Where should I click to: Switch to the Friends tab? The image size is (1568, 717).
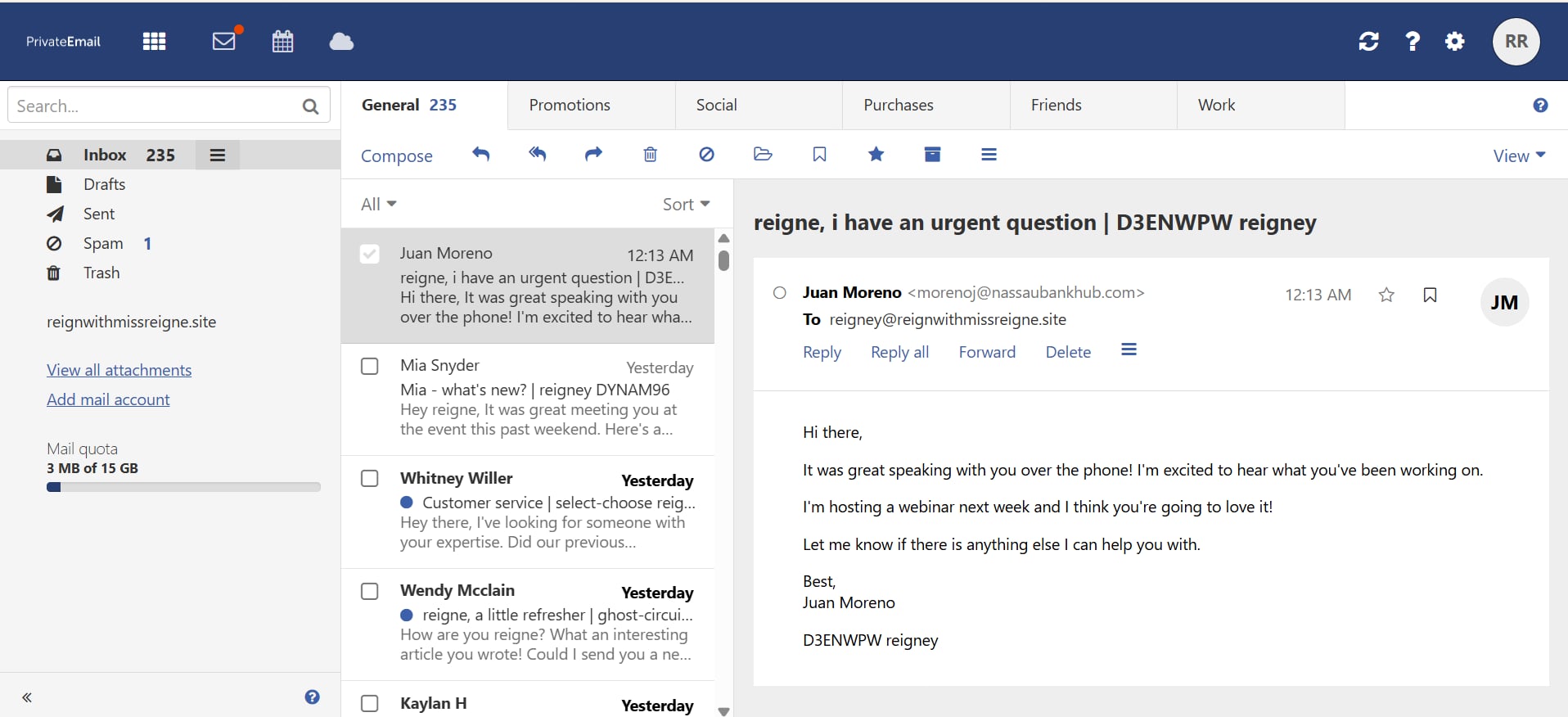[1094, 105]
